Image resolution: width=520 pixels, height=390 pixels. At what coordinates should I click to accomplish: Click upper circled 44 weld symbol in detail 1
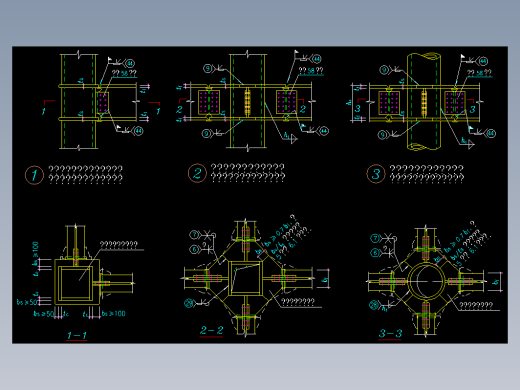tap(130, 63)
